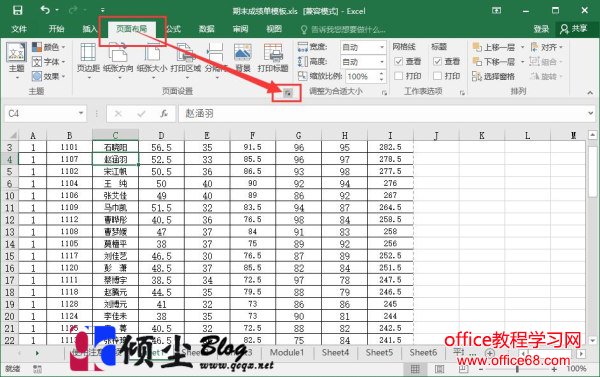Click Send Backward (下移一层) icon

(477, 62)
